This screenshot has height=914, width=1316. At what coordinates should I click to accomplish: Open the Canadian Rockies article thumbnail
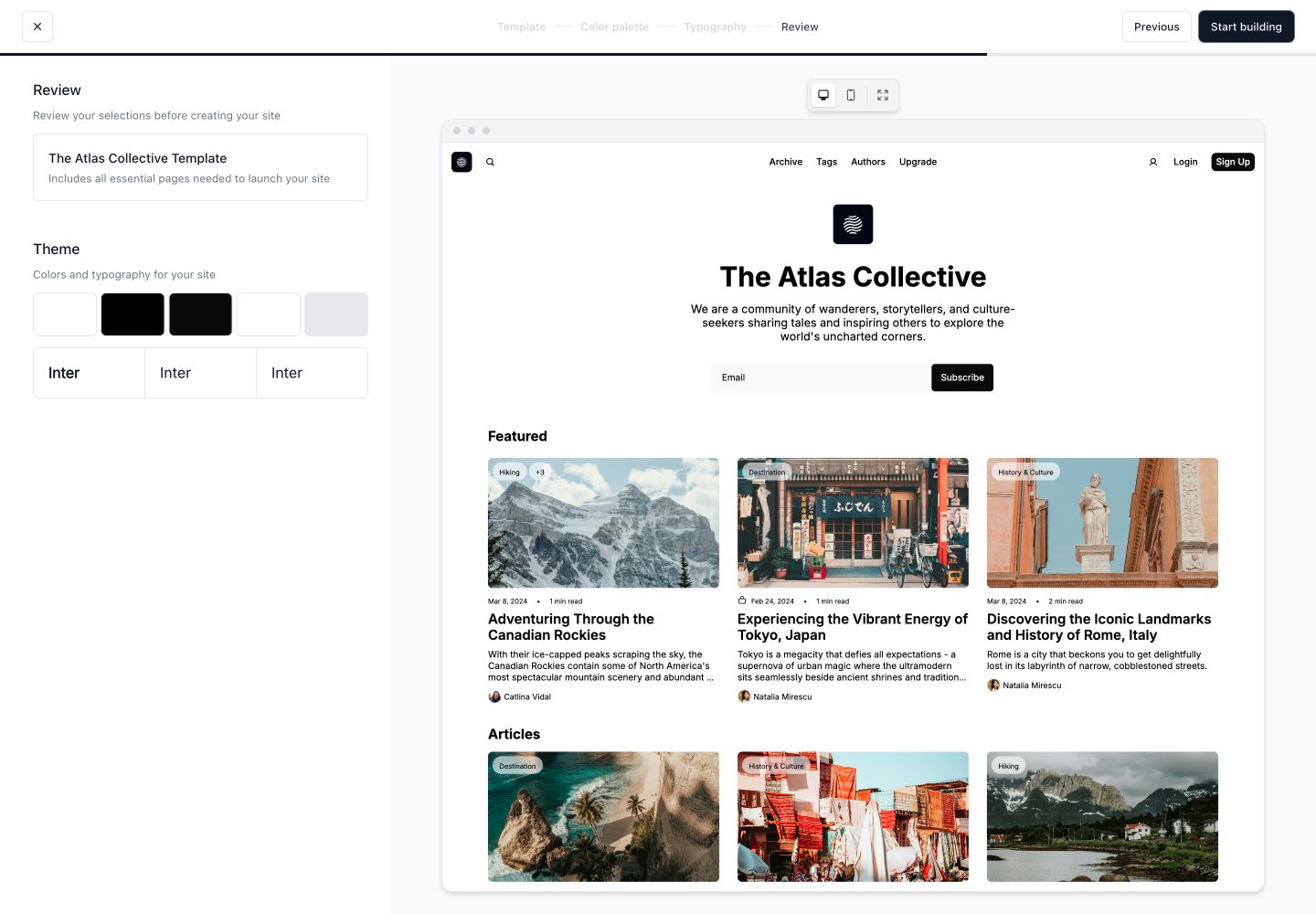[x=603, y=523]
